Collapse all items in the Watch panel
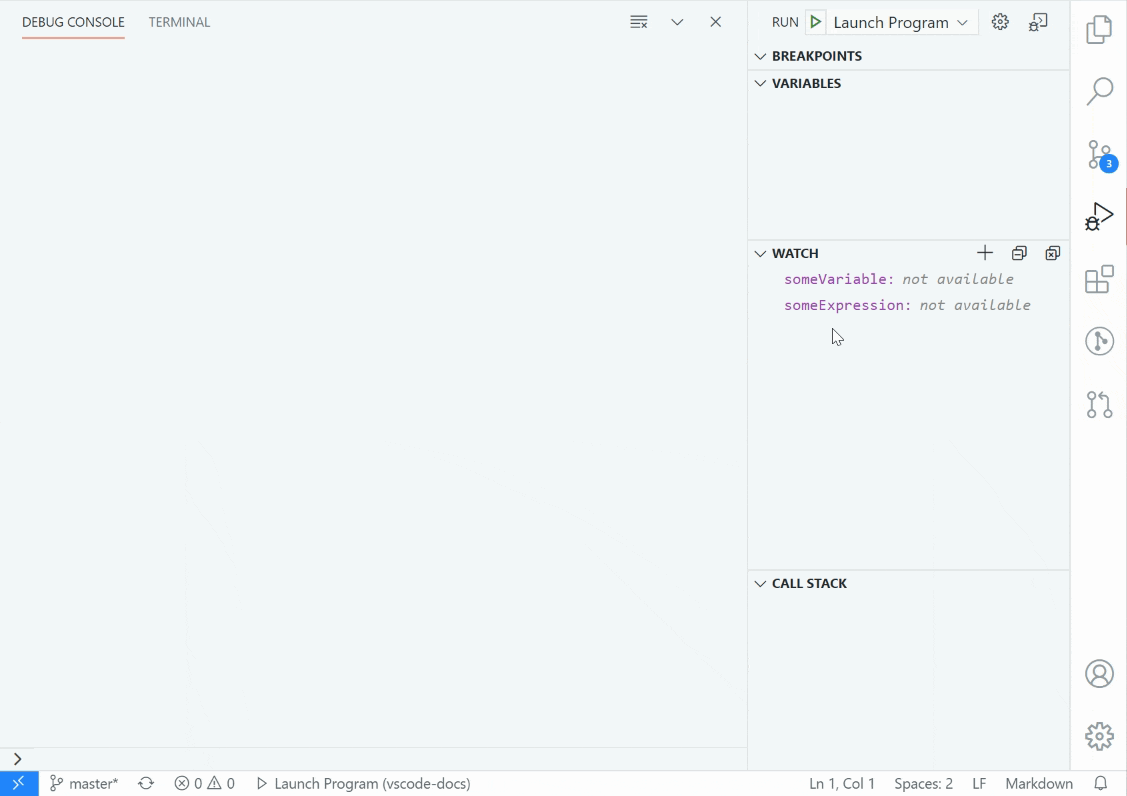Image resolution: width=1127 pixels, height=796 pixels. click(x=1019, y=253)
